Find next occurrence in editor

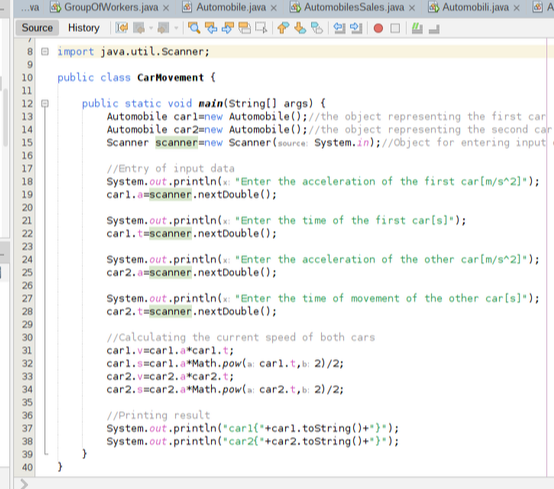coord(228,28)
